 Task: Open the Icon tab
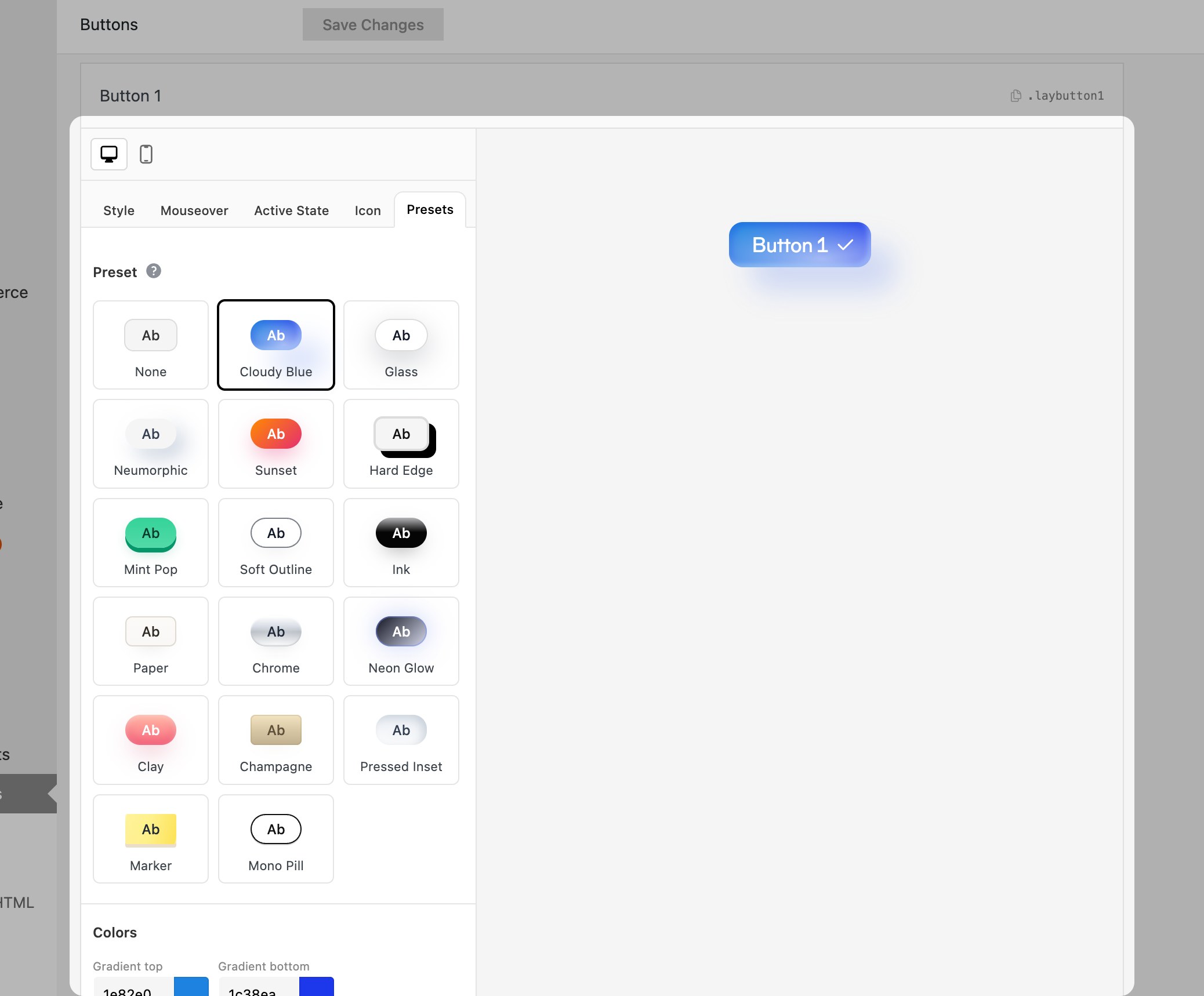click(x=368, y=210)
